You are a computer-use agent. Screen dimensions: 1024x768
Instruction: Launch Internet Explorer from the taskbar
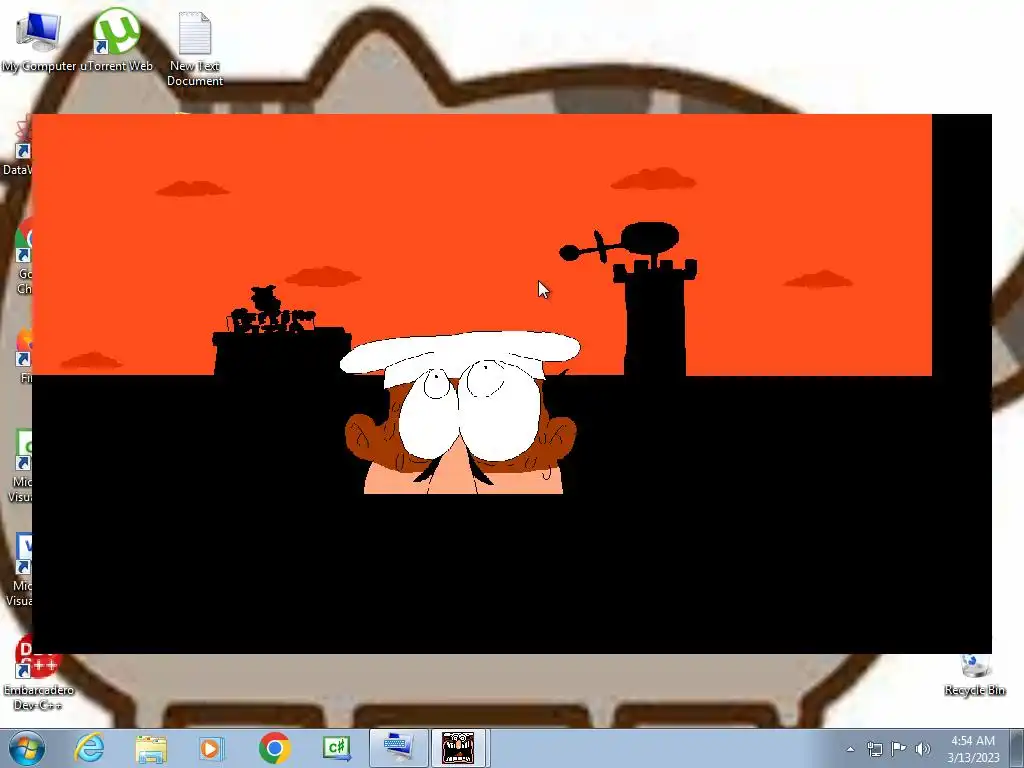89,748
